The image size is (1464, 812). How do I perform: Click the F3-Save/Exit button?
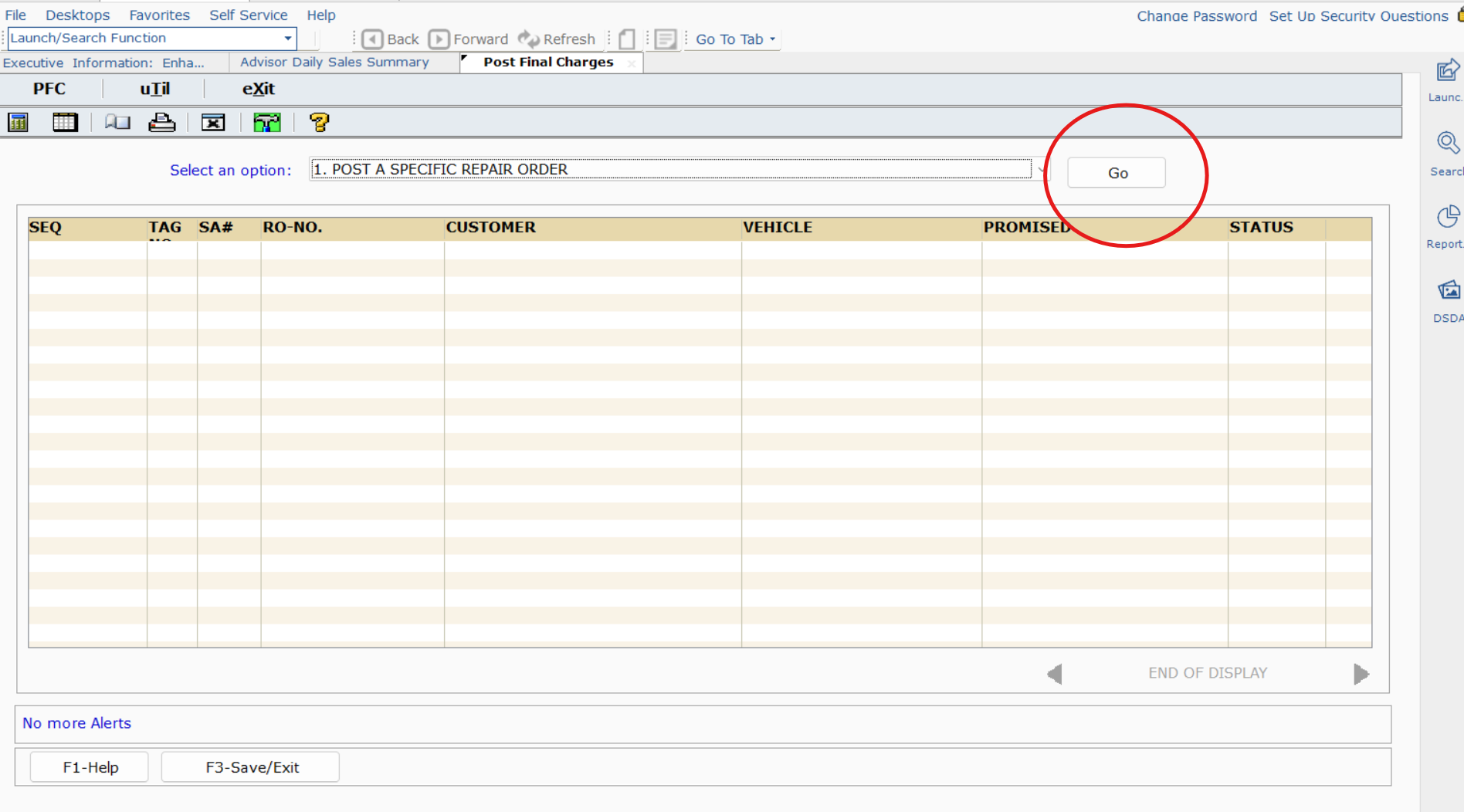point(250,767)
